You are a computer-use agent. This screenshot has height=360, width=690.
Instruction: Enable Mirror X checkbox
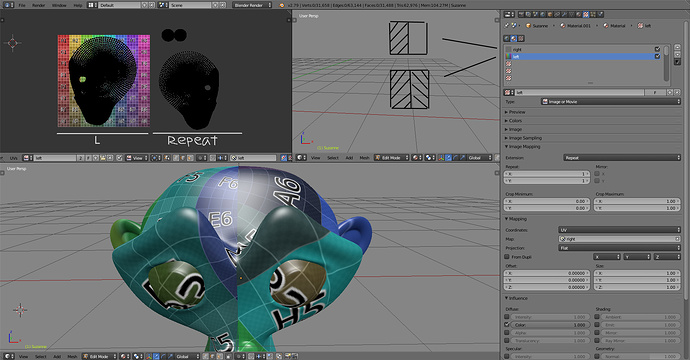coord(597,174)
